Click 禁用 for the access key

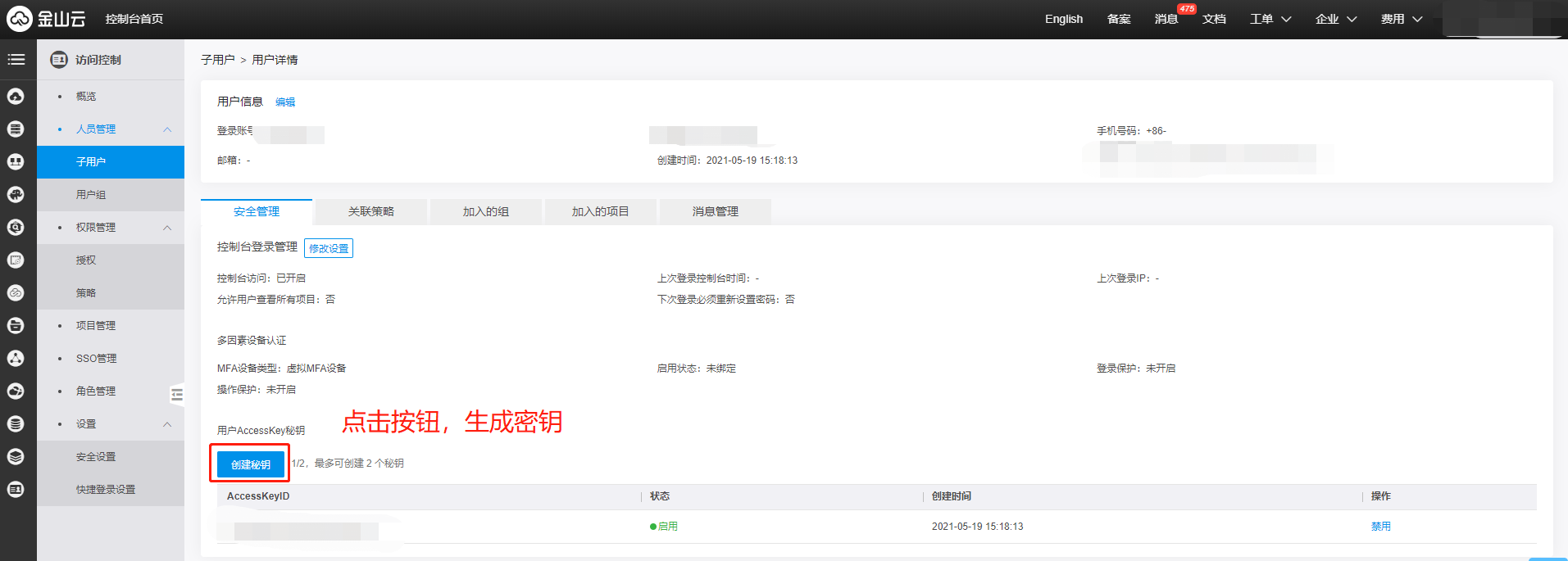1381,527
